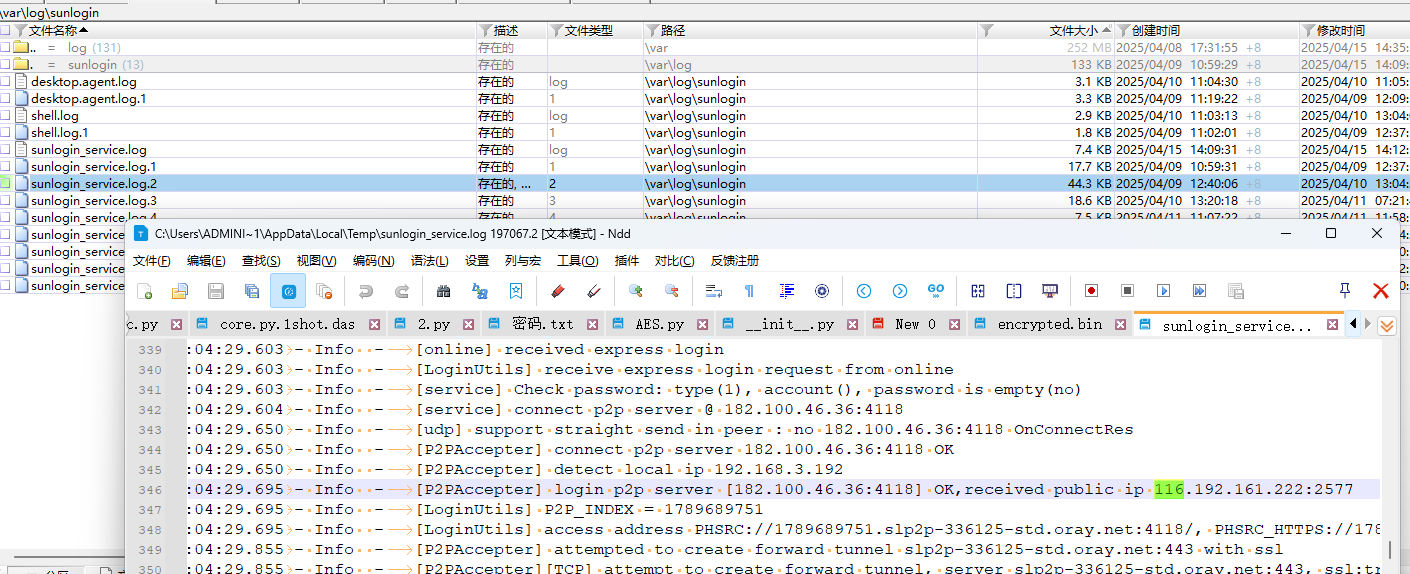Image resolution: width=1410 pixels, height=574 pixels.
Task: Click the highlighted blue auto-save toolbar icon
Action: coord(288,291)
